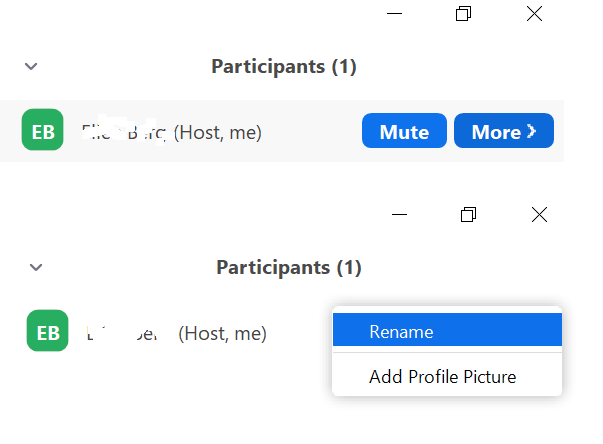
Task: Restore down the window showing the Rename menu
Action: 468,215
